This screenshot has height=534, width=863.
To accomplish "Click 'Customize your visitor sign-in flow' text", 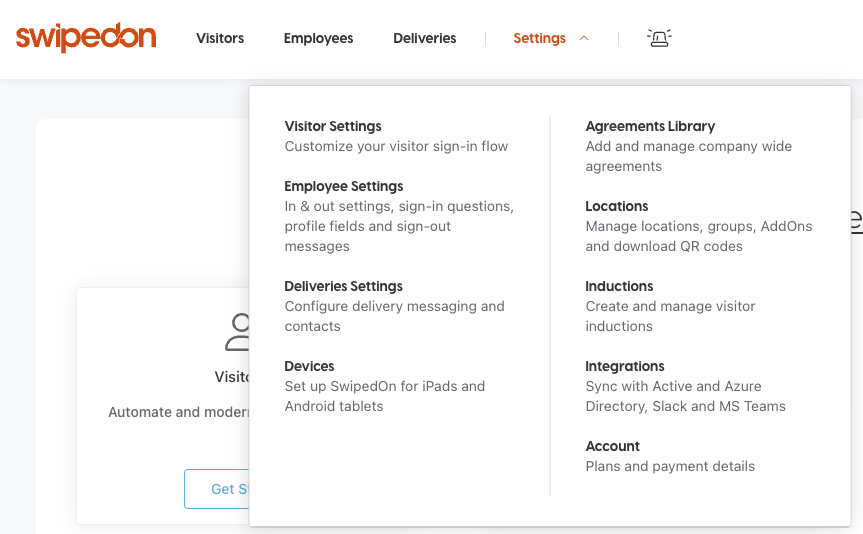I will [x=396, y=146].
